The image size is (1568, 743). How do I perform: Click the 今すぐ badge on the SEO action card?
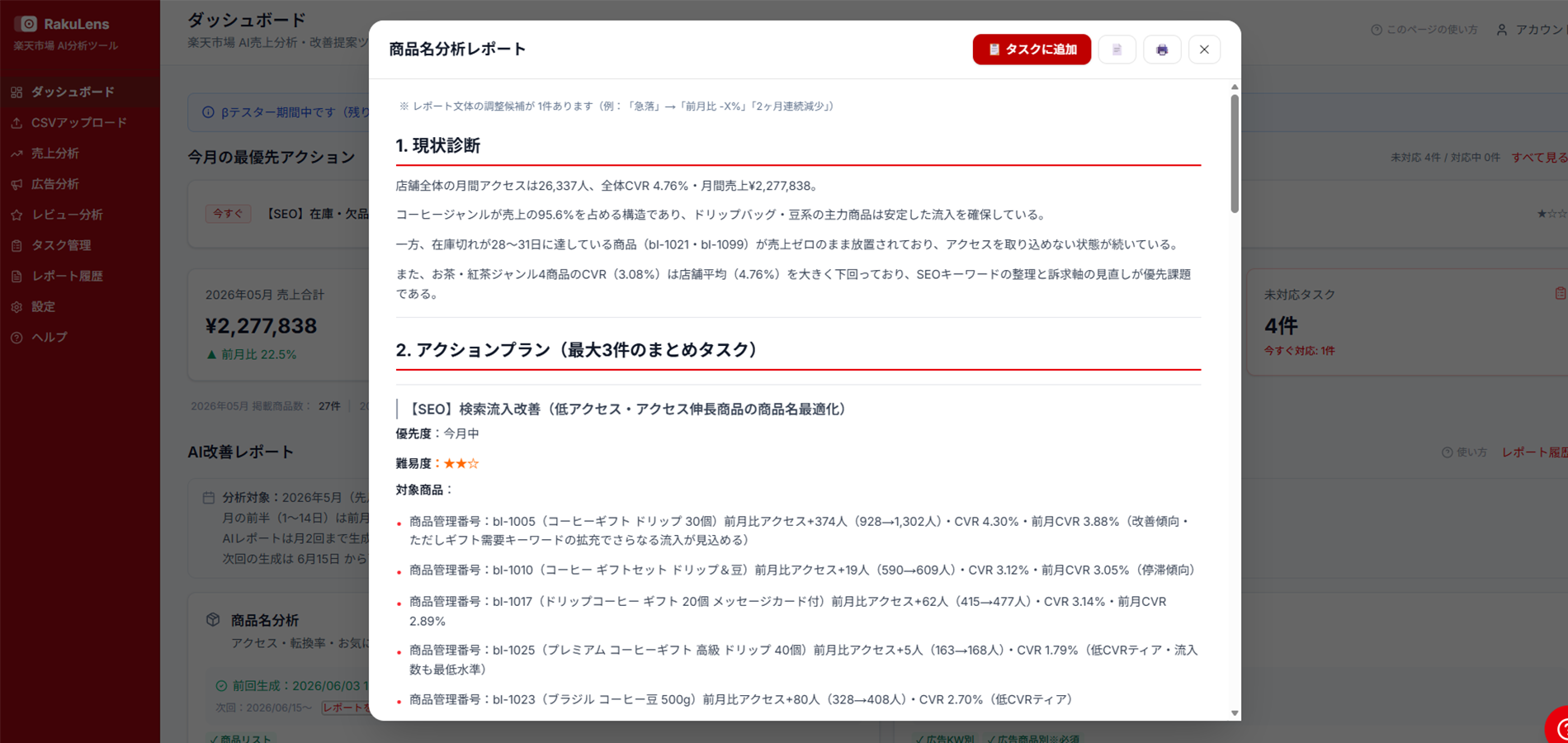pyautogui.click(x=228, y=214)
